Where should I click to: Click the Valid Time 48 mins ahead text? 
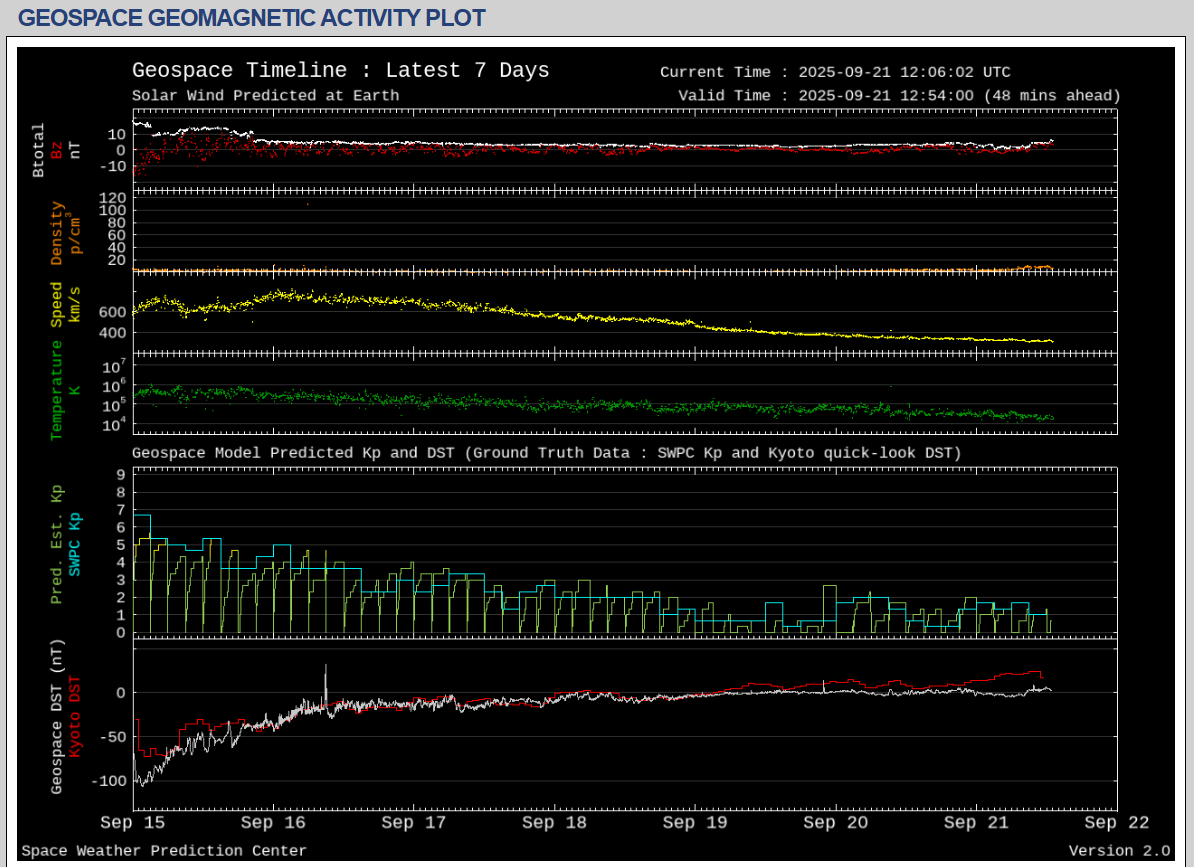(x=899, y=96)
